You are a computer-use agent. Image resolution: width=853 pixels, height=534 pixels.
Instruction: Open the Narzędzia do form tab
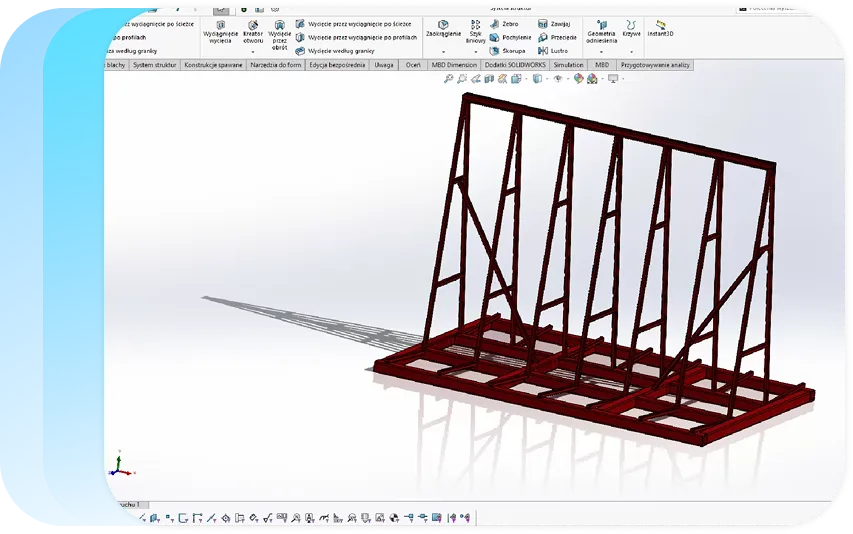(x=275, y=65)
